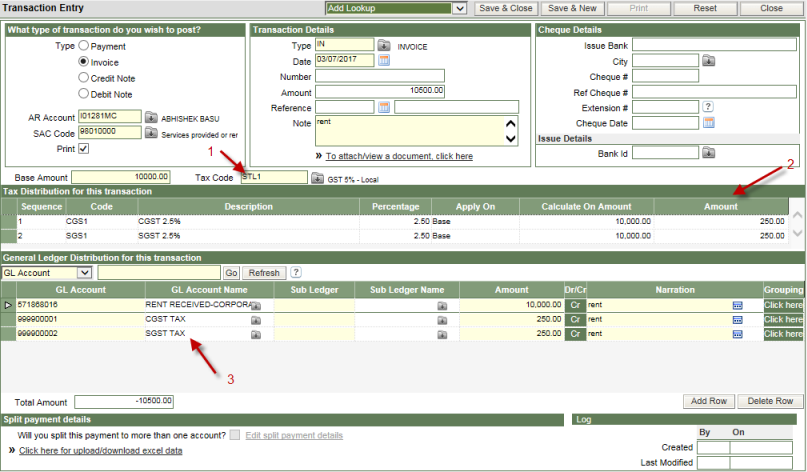
Task: Open the GL Account filter dropdown
Action: point(84,273)
